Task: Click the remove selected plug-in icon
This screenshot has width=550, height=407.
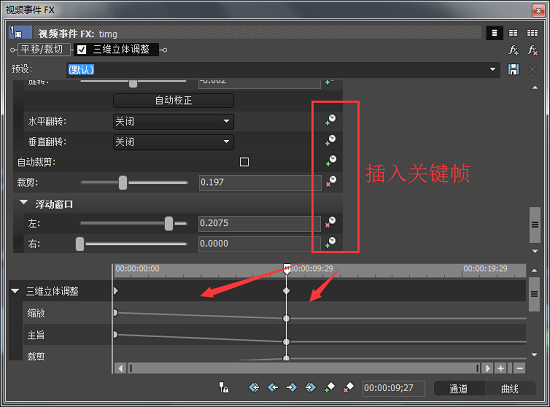Action: [532, 50]
